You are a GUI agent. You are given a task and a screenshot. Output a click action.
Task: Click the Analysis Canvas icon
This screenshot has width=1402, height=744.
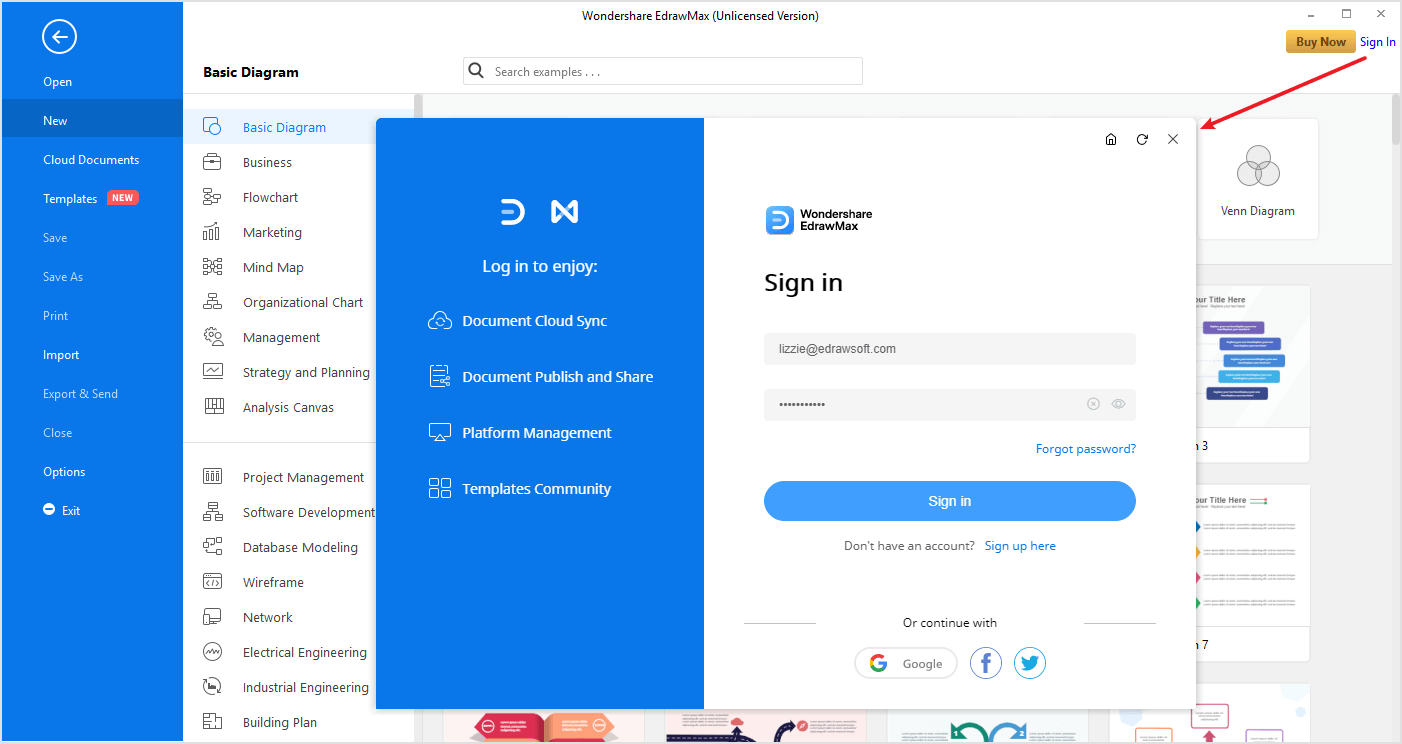tap(212, 407)
